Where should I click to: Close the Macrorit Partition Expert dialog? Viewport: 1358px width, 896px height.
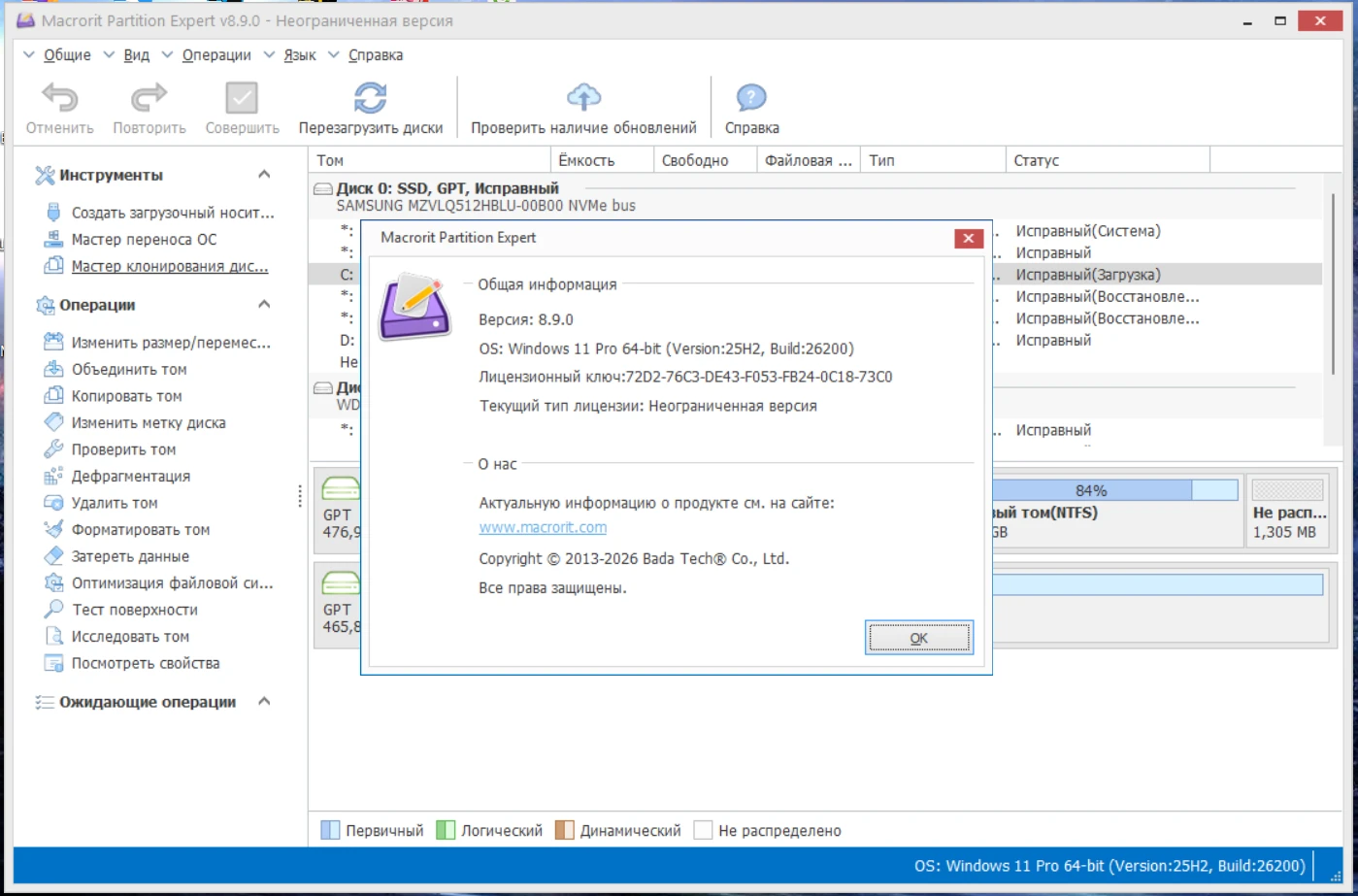click(968, 239)
